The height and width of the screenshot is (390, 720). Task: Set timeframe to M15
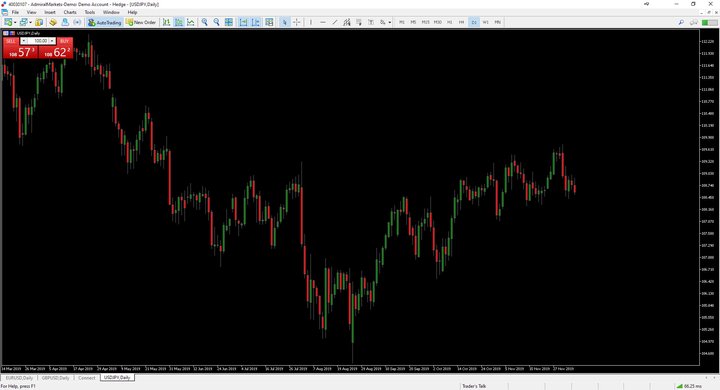tap(425, 22)
